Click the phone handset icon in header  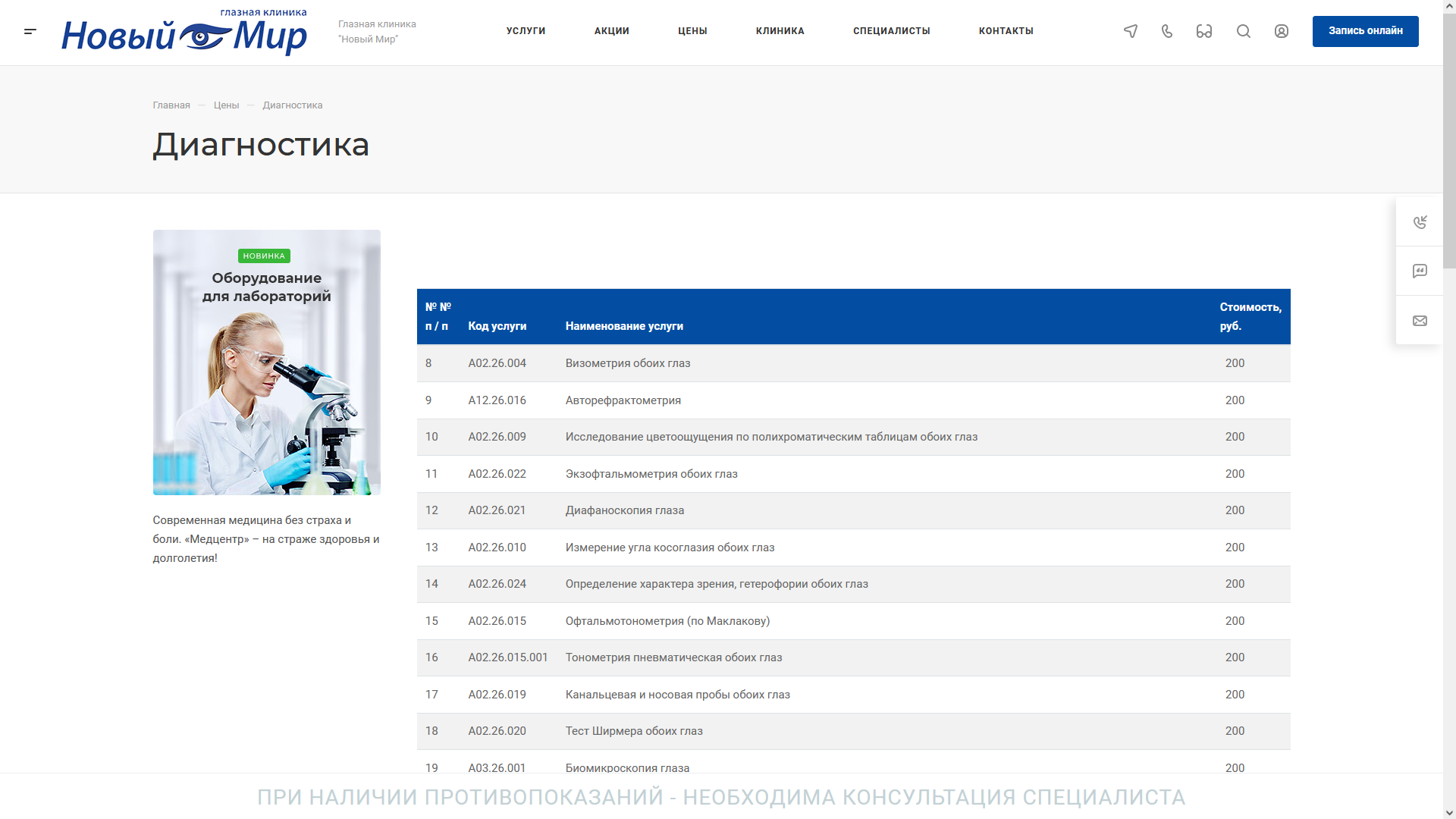coord(1167,31)
